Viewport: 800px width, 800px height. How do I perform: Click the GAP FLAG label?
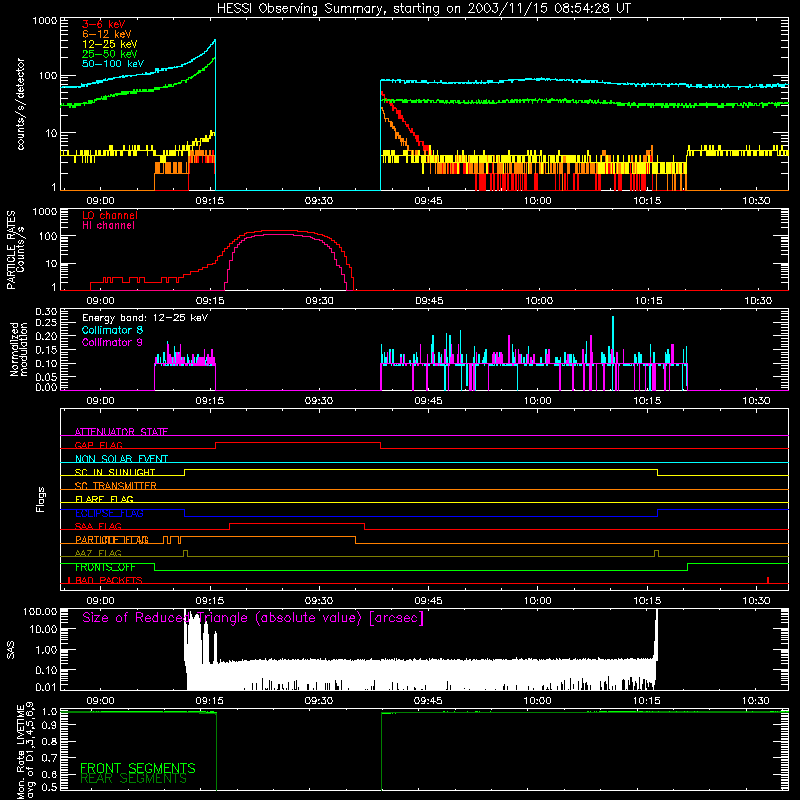(98, 445)
